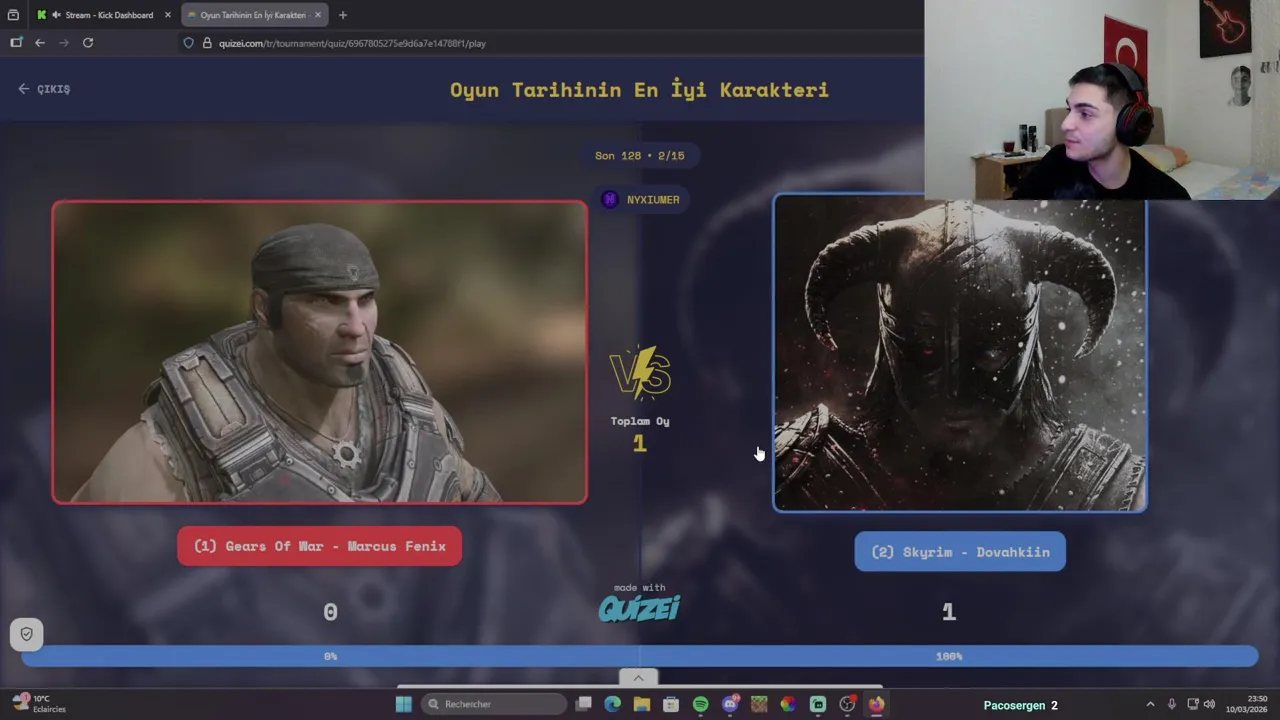Click the Son 128 • 2/16 round indicator
This screenshot has height=720, width=1280.
640,155
